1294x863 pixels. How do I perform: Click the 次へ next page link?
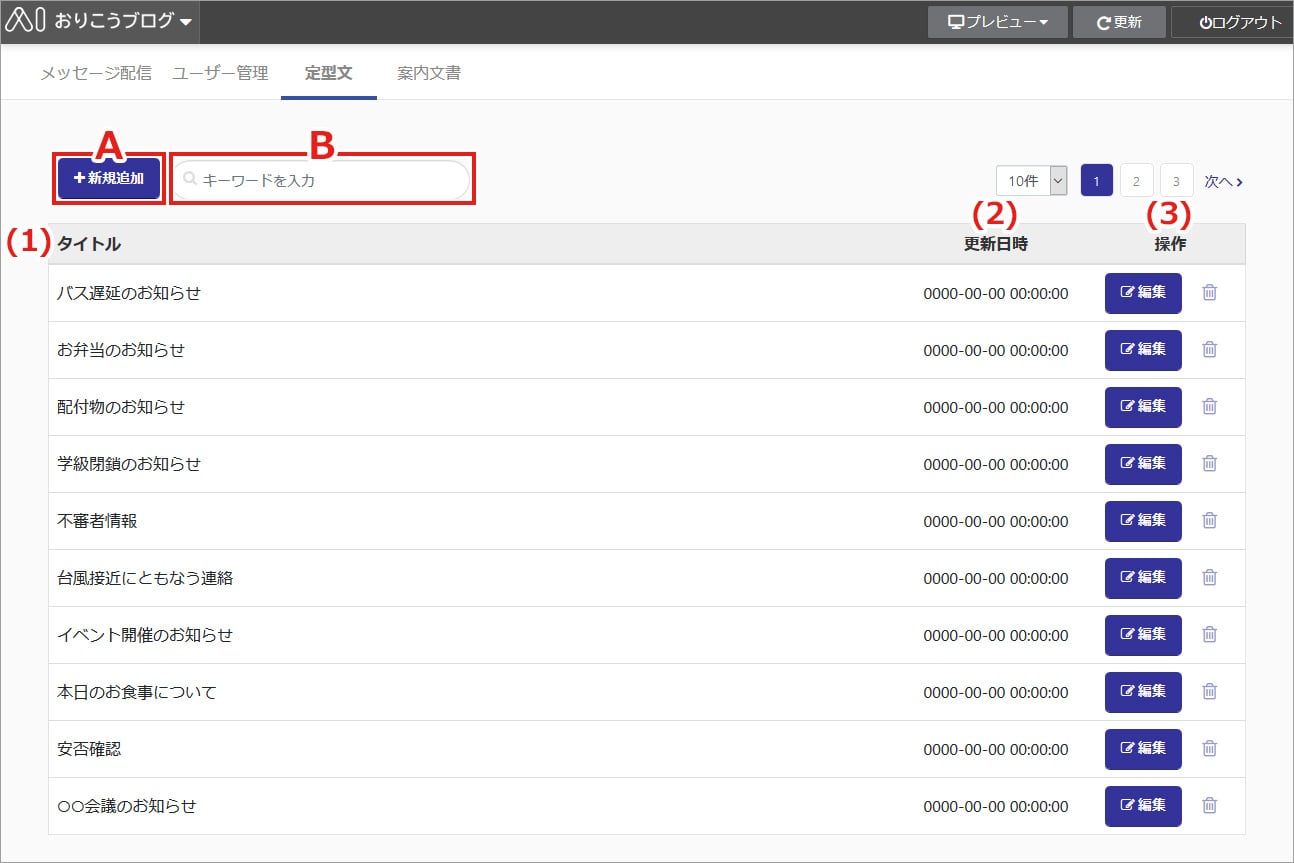(1223, 181)
